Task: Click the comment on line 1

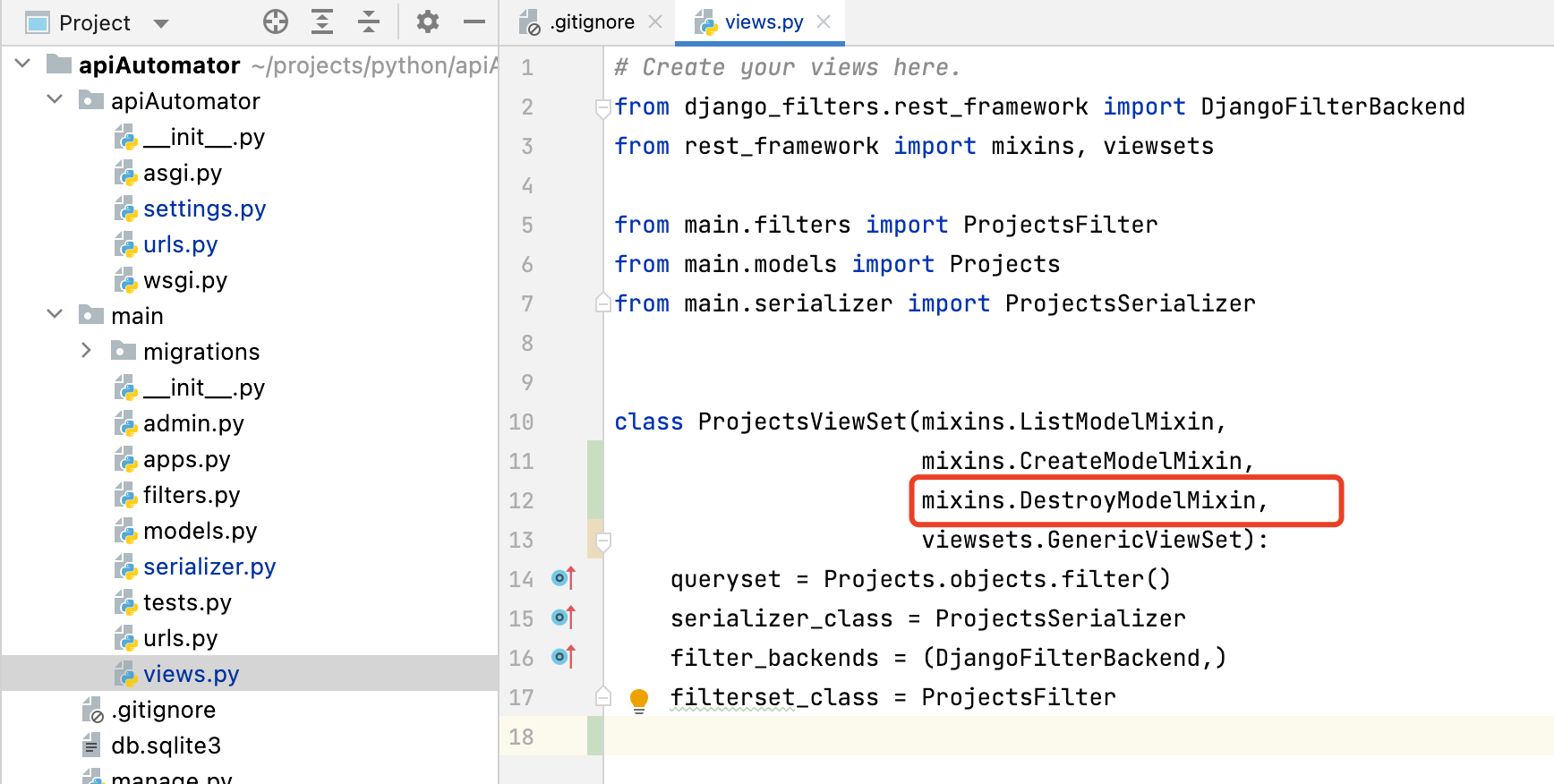Action: (x=787, y=67)
